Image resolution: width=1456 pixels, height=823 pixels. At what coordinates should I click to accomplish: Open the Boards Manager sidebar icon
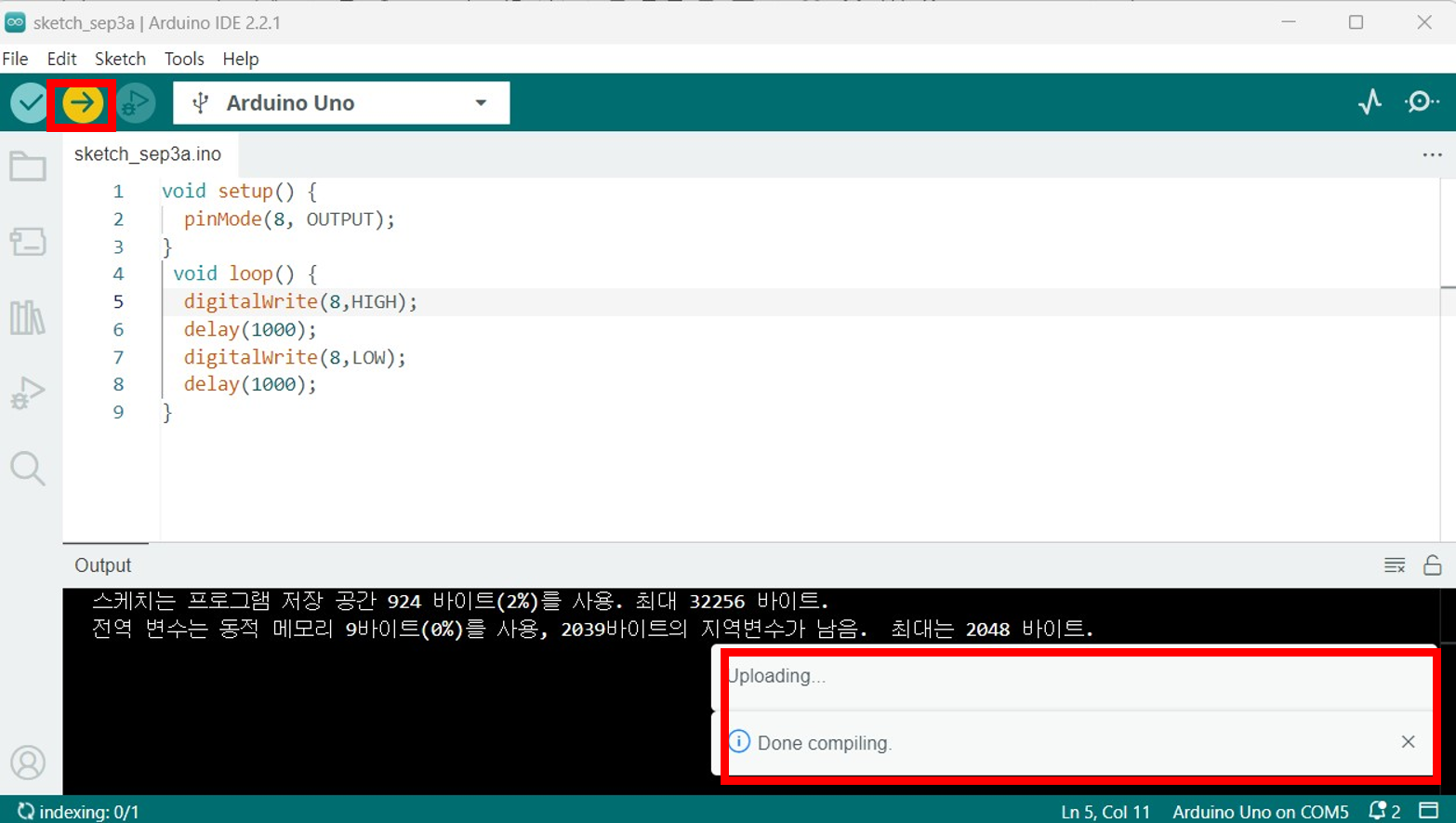[28, 242]
